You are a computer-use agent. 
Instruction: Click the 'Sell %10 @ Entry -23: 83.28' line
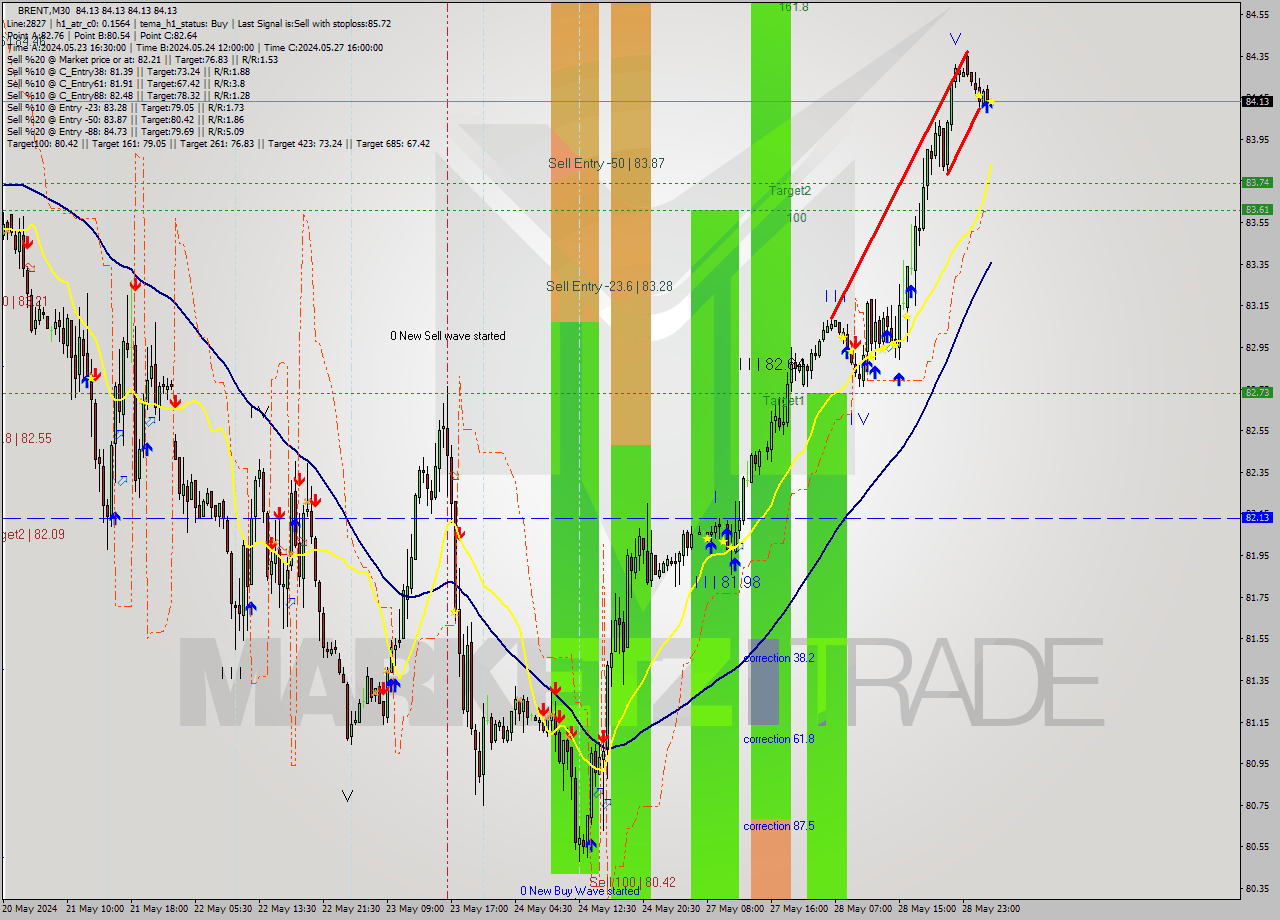(x=125, y=107)
